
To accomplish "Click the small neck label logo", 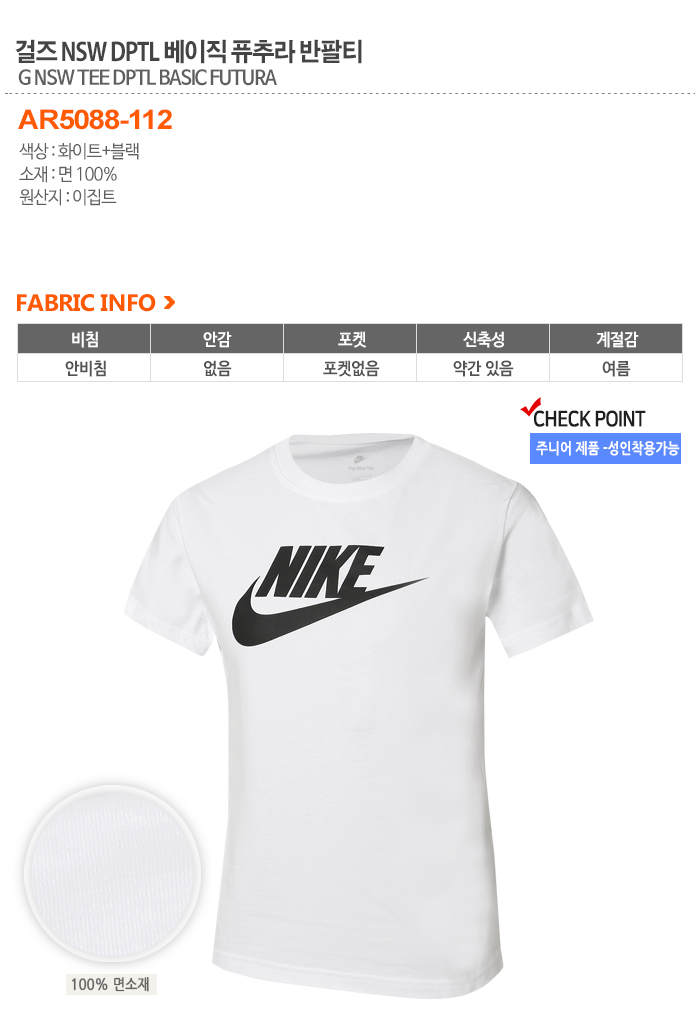I will (360, 464).
